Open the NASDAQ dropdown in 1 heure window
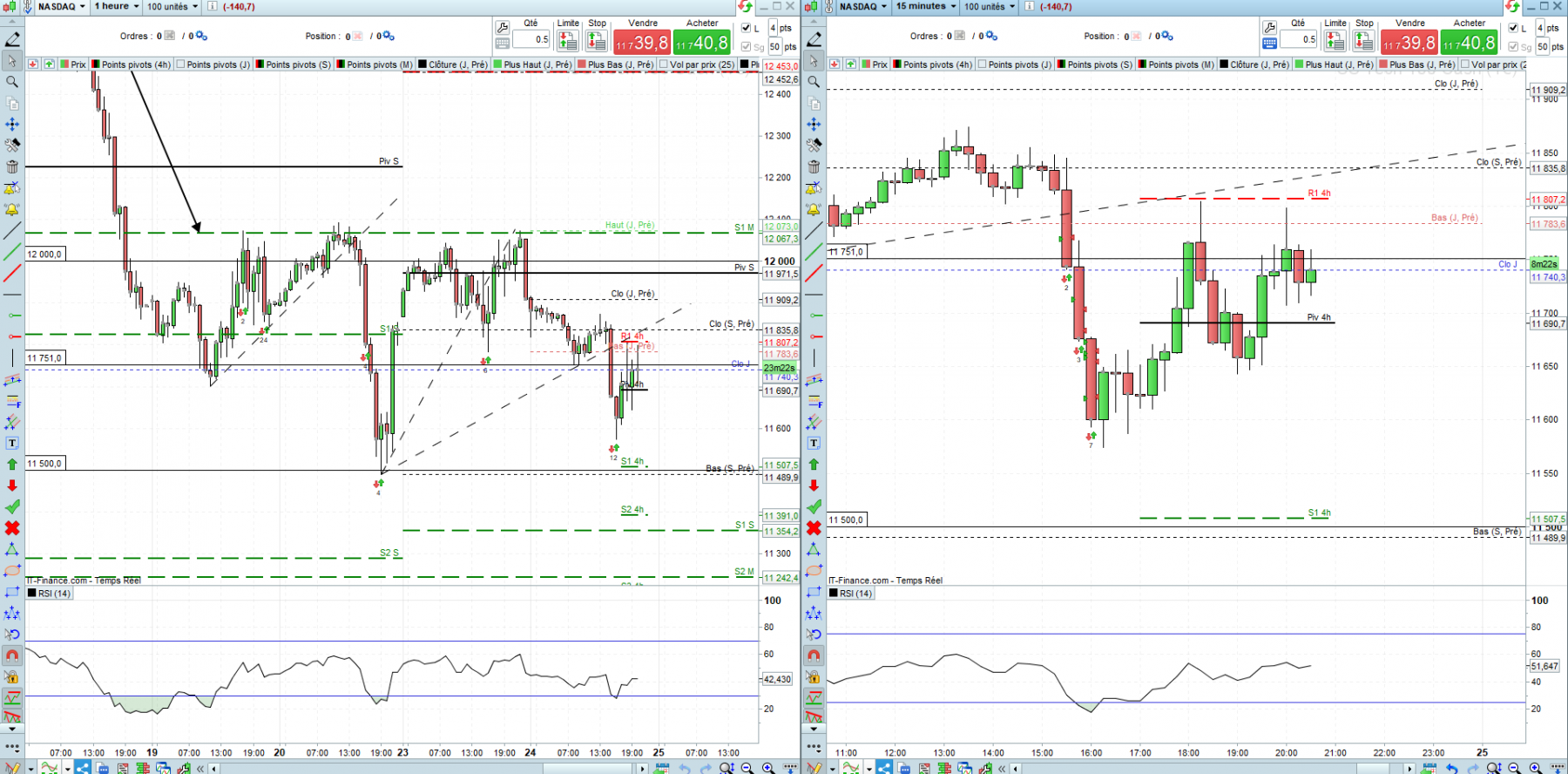1568x774 pixels. [x=61, y=6]
